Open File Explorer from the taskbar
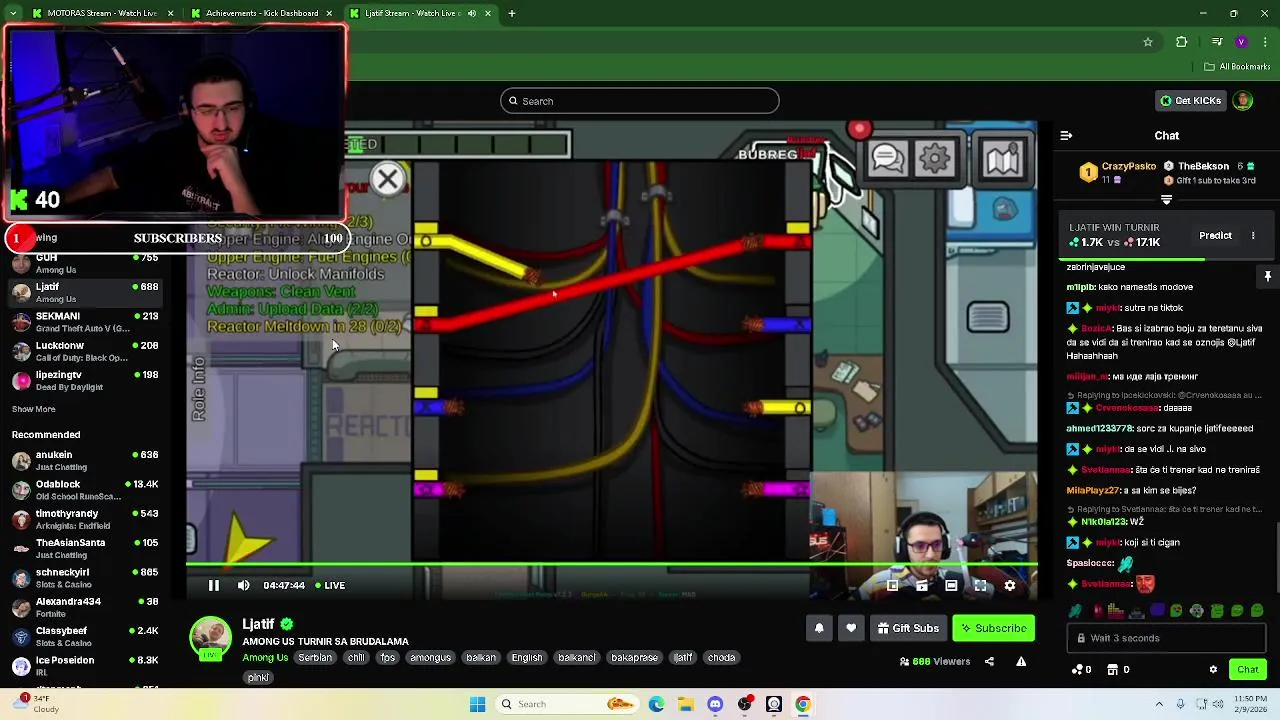Image resolution: width=1280 pixels, height=720 pixels. (686, 704)
